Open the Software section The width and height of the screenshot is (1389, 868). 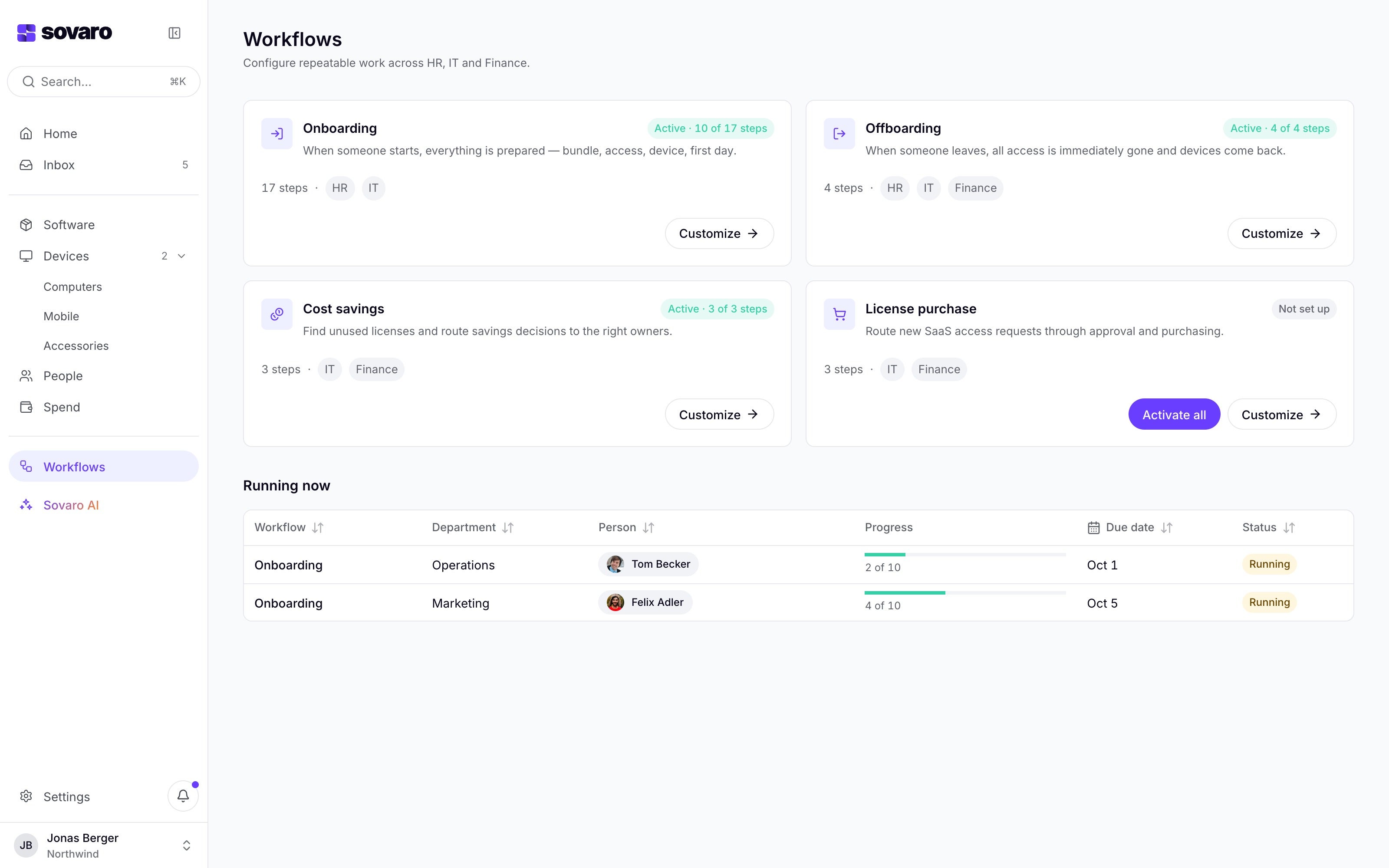pos(103,224)
